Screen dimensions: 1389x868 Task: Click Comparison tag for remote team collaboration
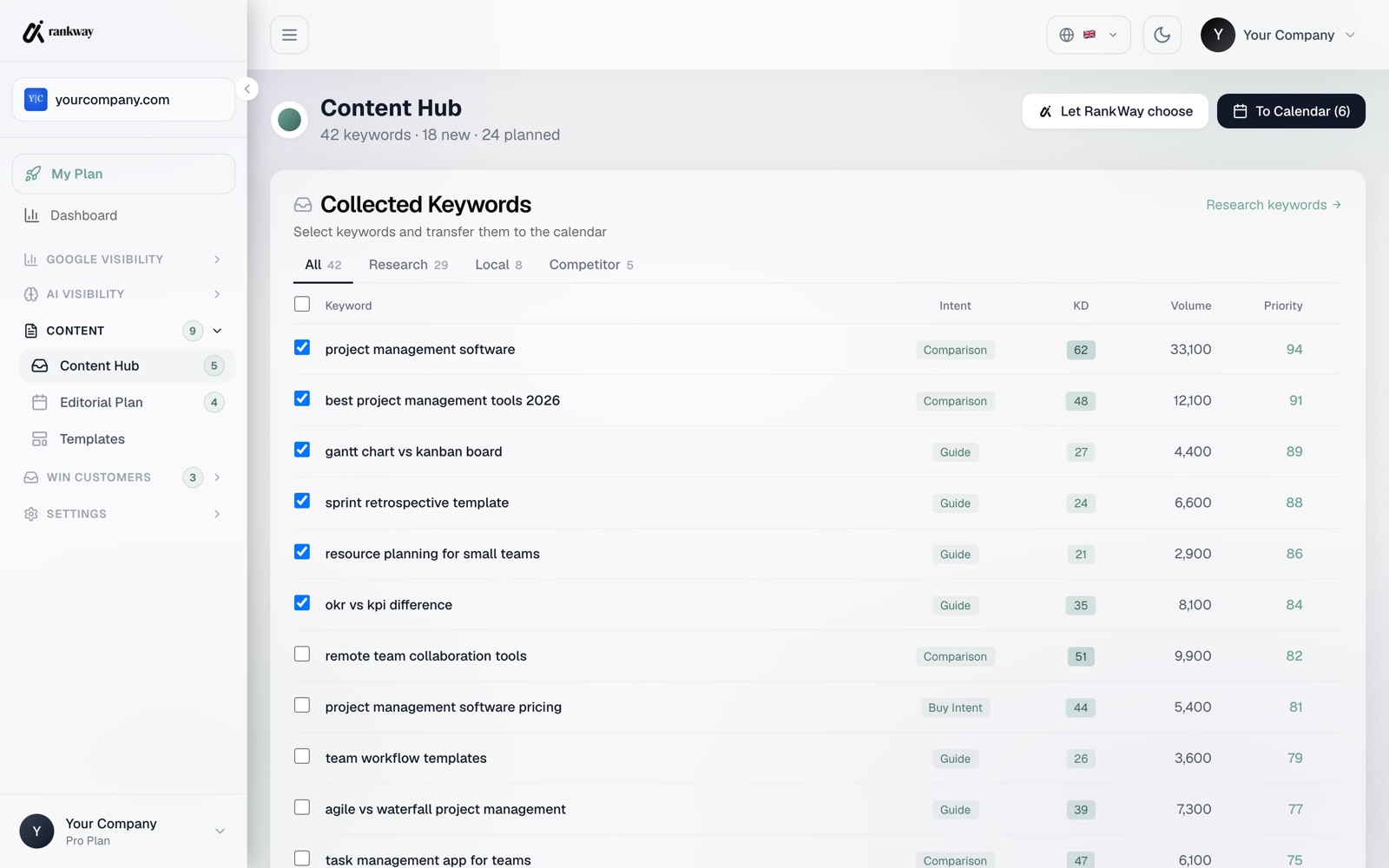955,656
